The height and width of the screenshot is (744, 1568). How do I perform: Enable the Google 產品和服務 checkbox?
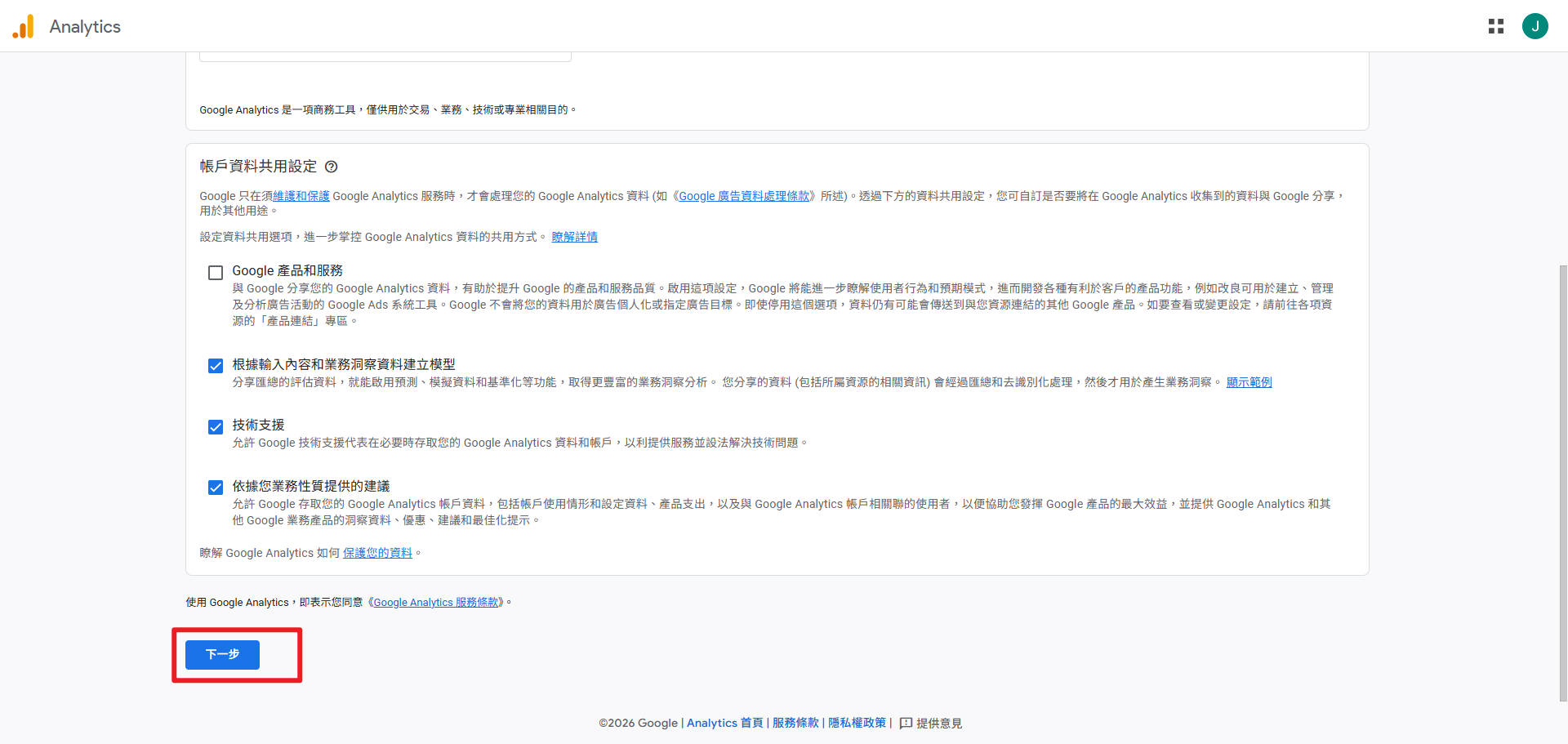click(215, 272)
